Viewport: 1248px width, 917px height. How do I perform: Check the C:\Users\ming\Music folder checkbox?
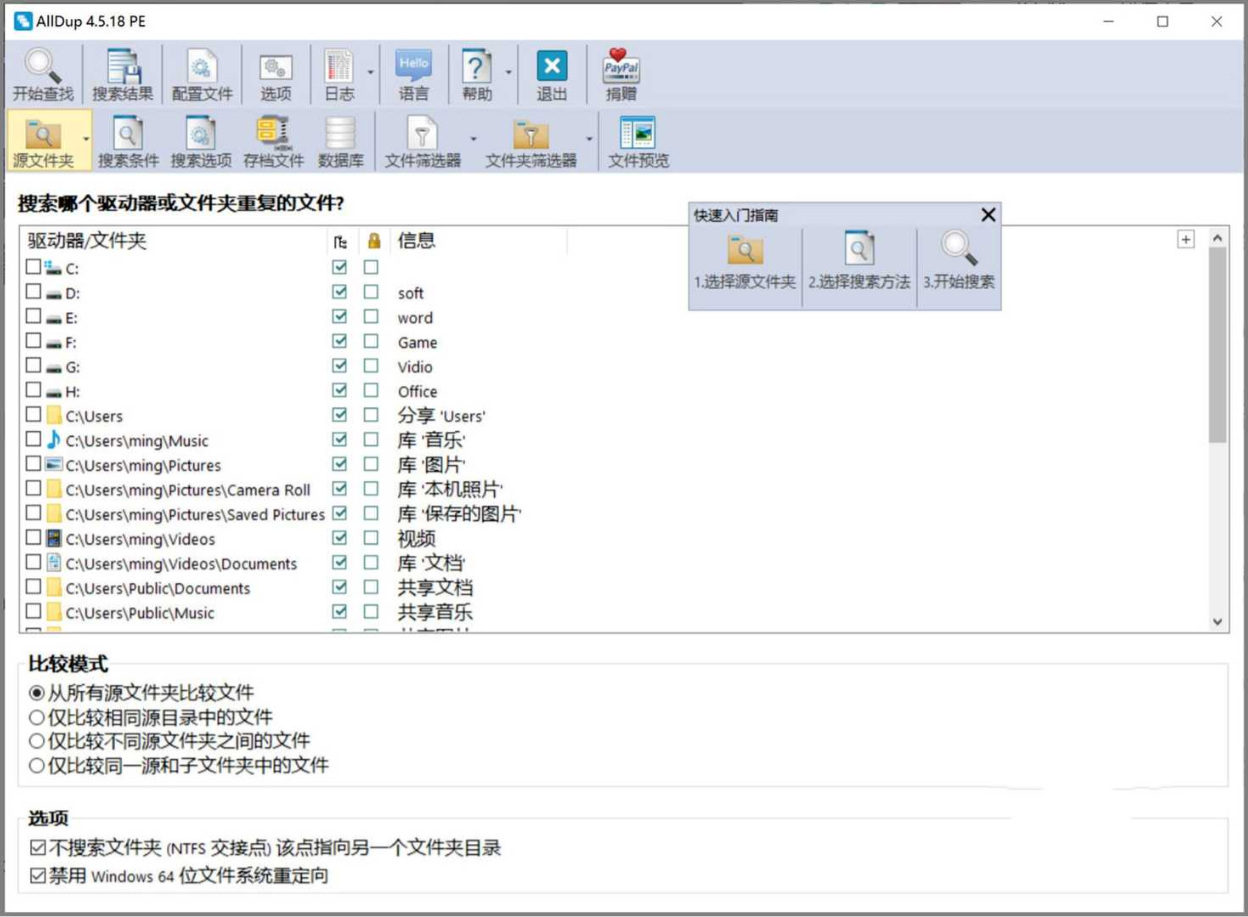click(x=34, y=439)
